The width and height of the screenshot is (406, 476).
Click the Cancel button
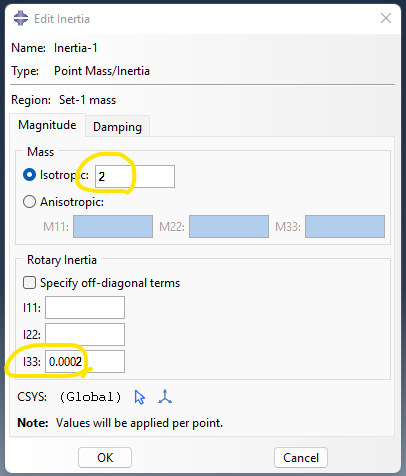(301, 458)
